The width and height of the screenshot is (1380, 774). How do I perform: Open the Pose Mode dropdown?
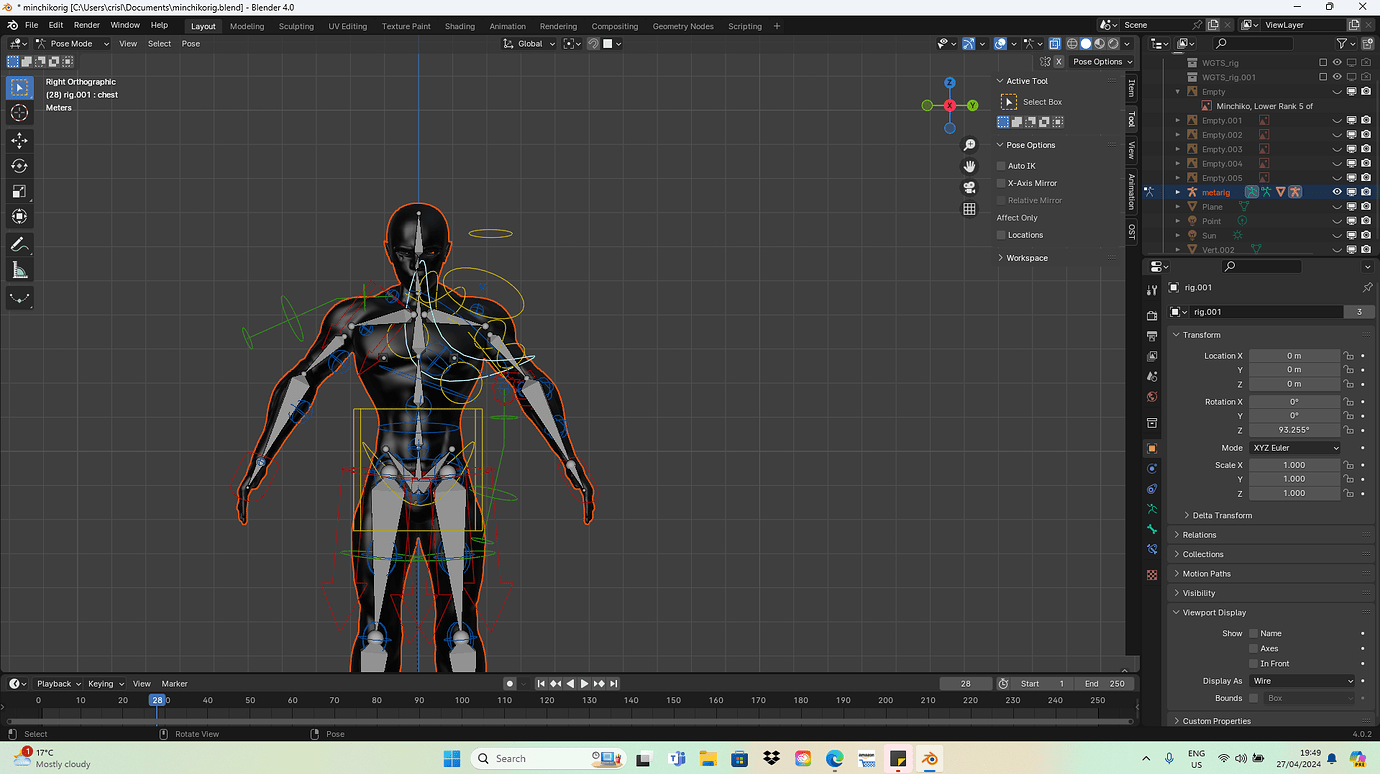point(72,44)
